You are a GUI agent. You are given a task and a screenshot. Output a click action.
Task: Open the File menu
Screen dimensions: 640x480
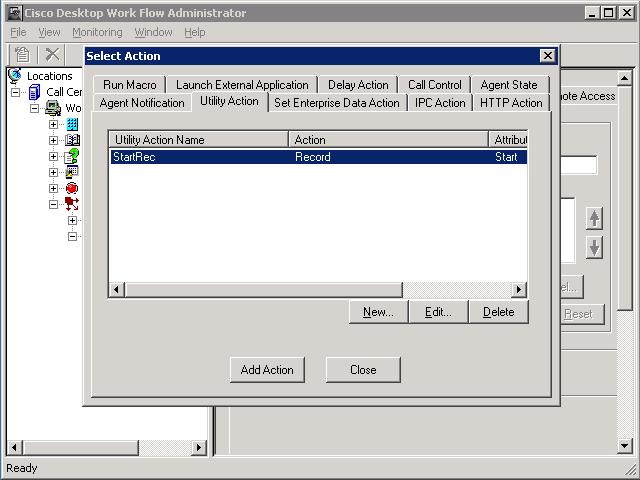[18, 32]
